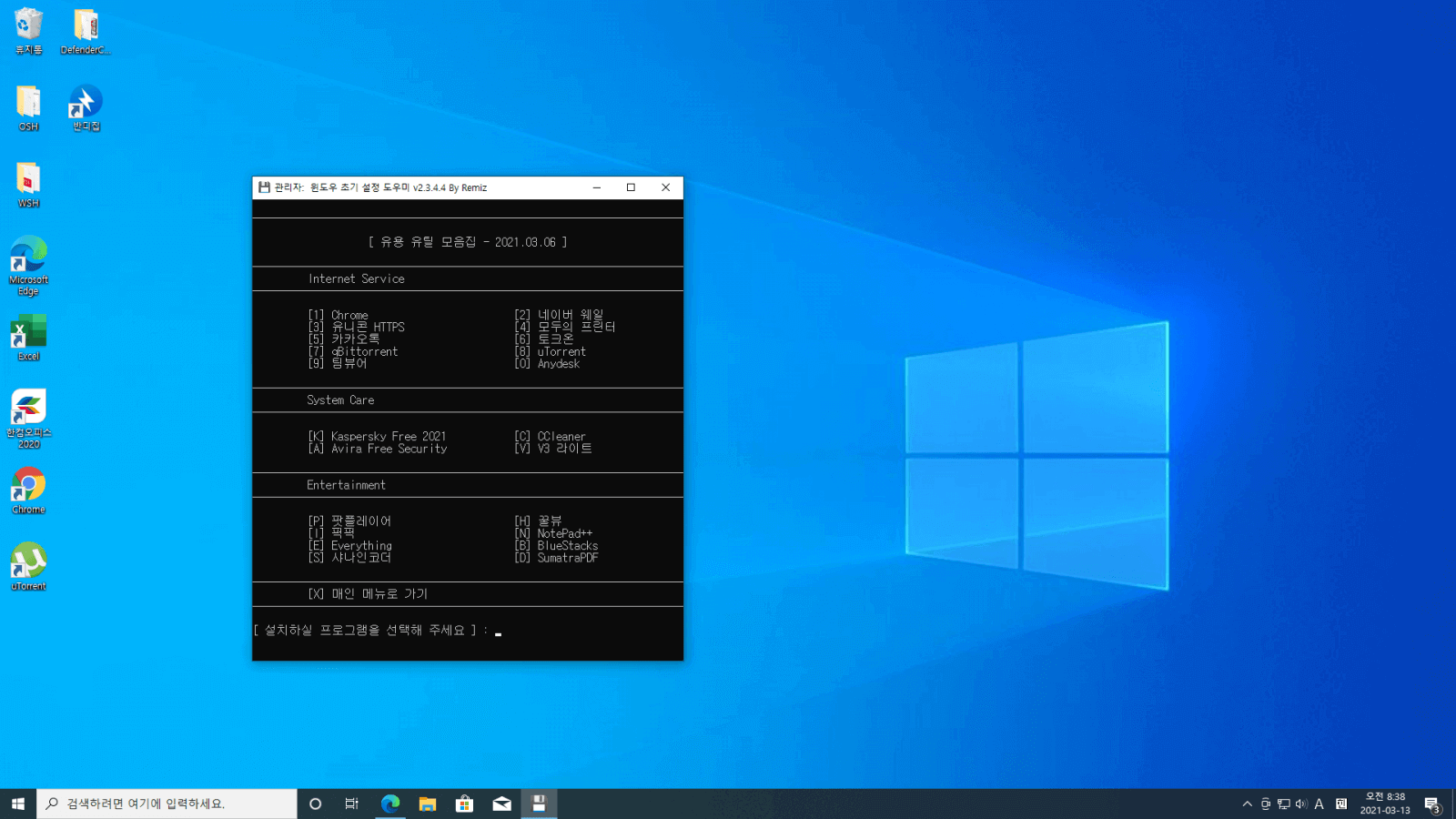Click the [B] BlueStacks entry
The image size is (1456, 819).
[557, 545]
